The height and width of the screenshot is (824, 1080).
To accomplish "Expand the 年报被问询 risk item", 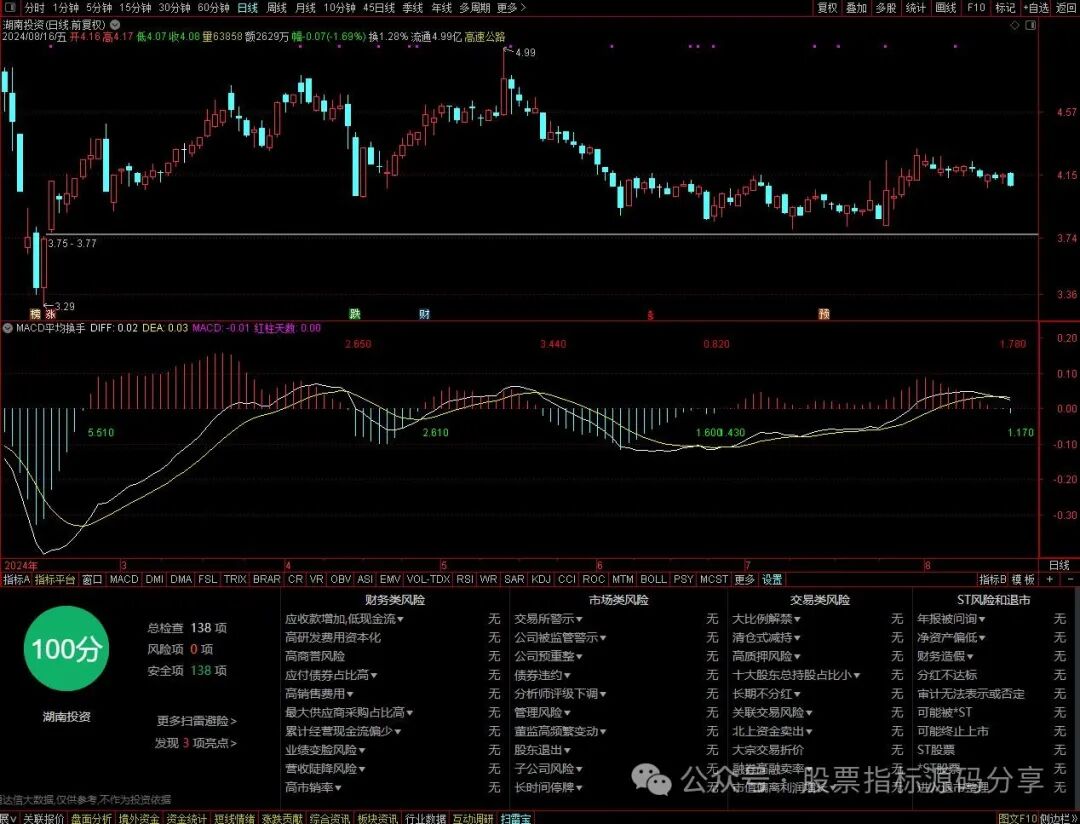I will pos(951,619).
